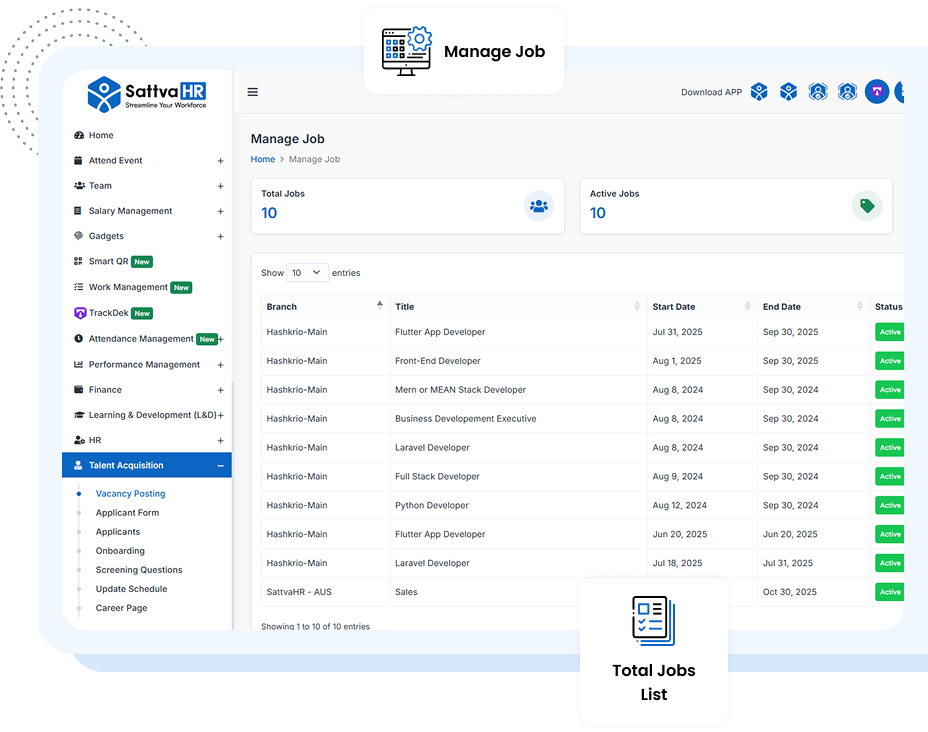Screen dimensions: 928x732
Task: Click the Home breadcrumb link
Action: (263, 159)
